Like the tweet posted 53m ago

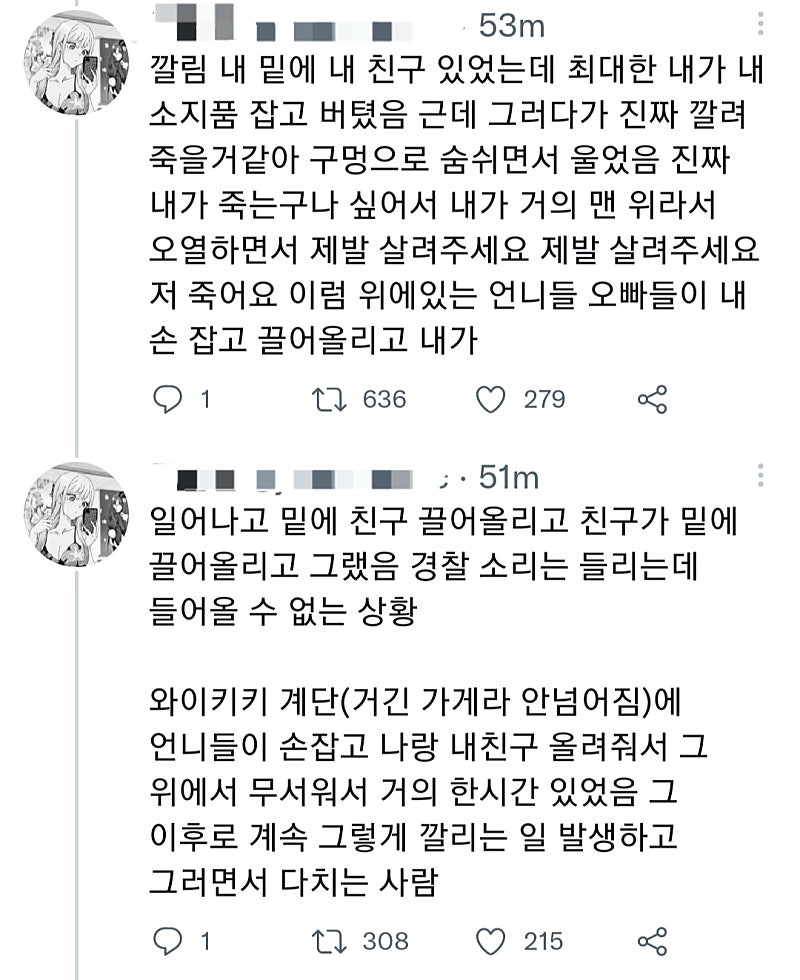click(x=490, y=400)
